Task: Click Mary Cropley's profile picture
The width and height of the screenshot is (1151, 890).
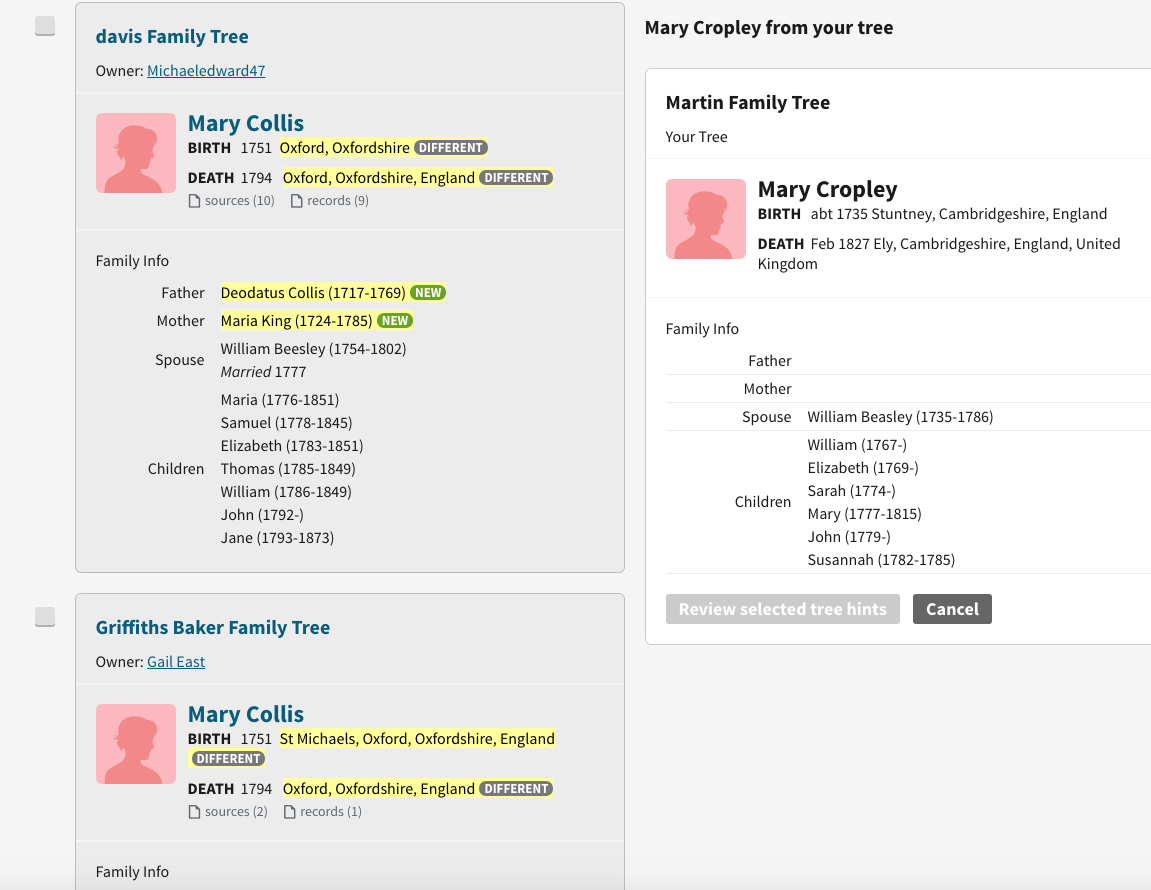Action: [705, 219]
